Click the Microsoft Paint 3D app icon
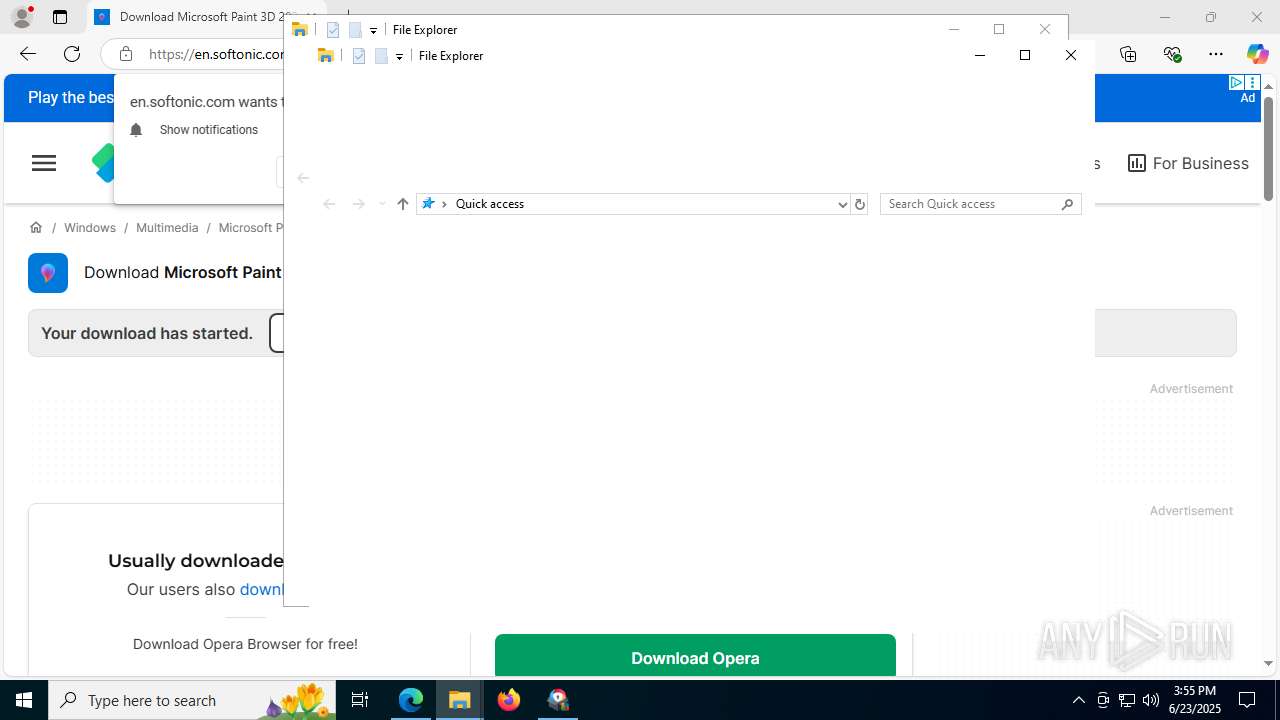Viewport: 1280px width, 720px height. pos(48,273)
